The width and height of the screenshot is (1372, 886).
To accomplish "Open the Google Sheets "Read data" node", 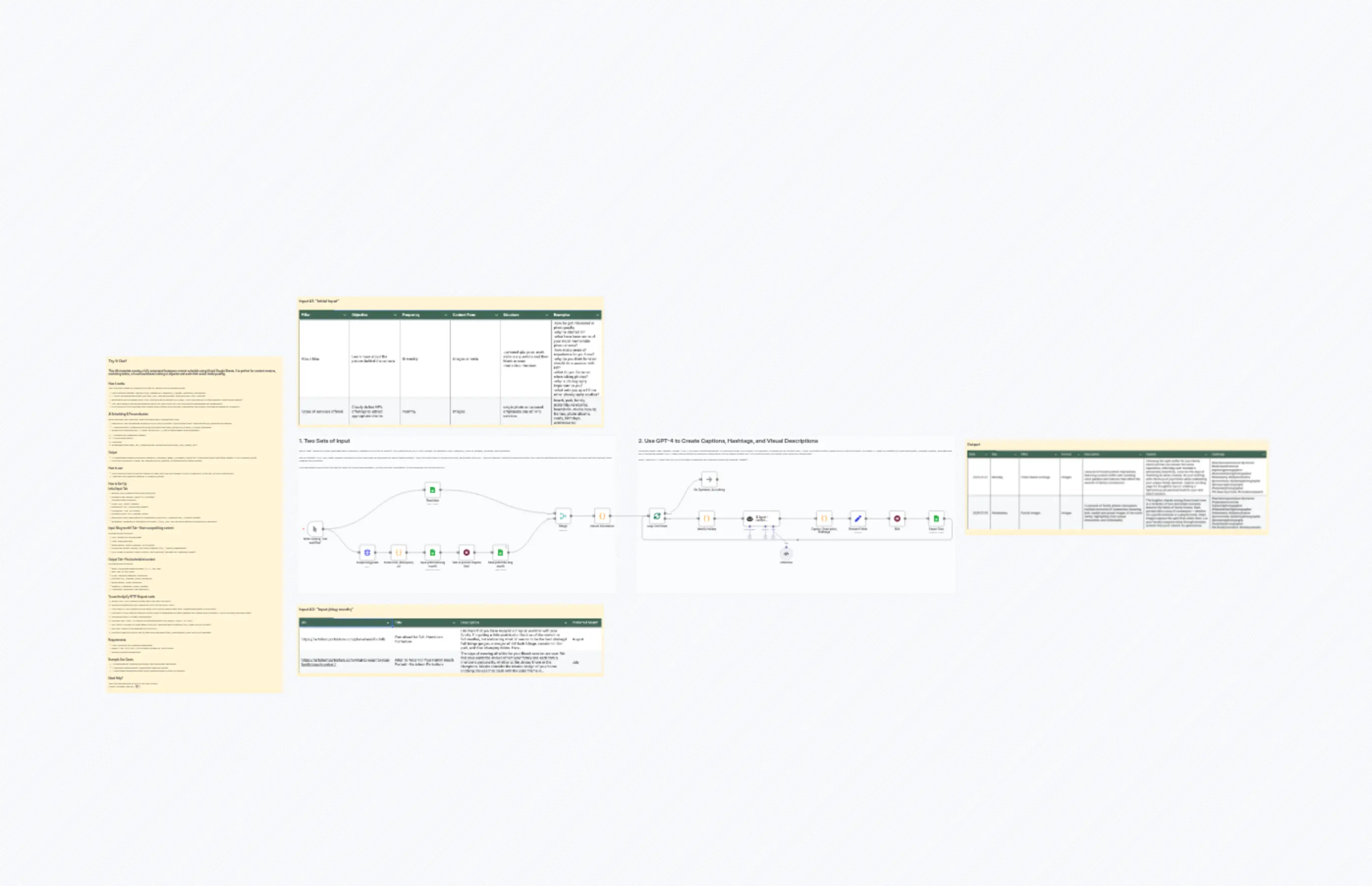I will tap(432, 489).
